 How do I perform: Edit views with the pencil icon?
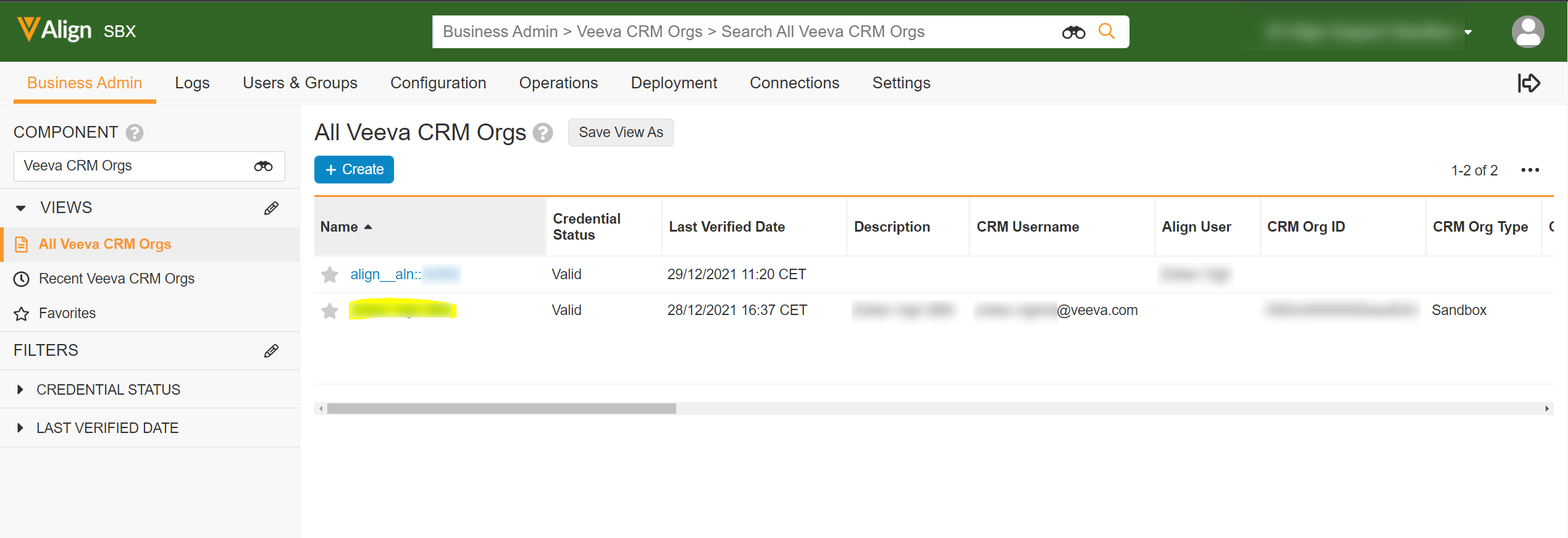pos(271,208)
